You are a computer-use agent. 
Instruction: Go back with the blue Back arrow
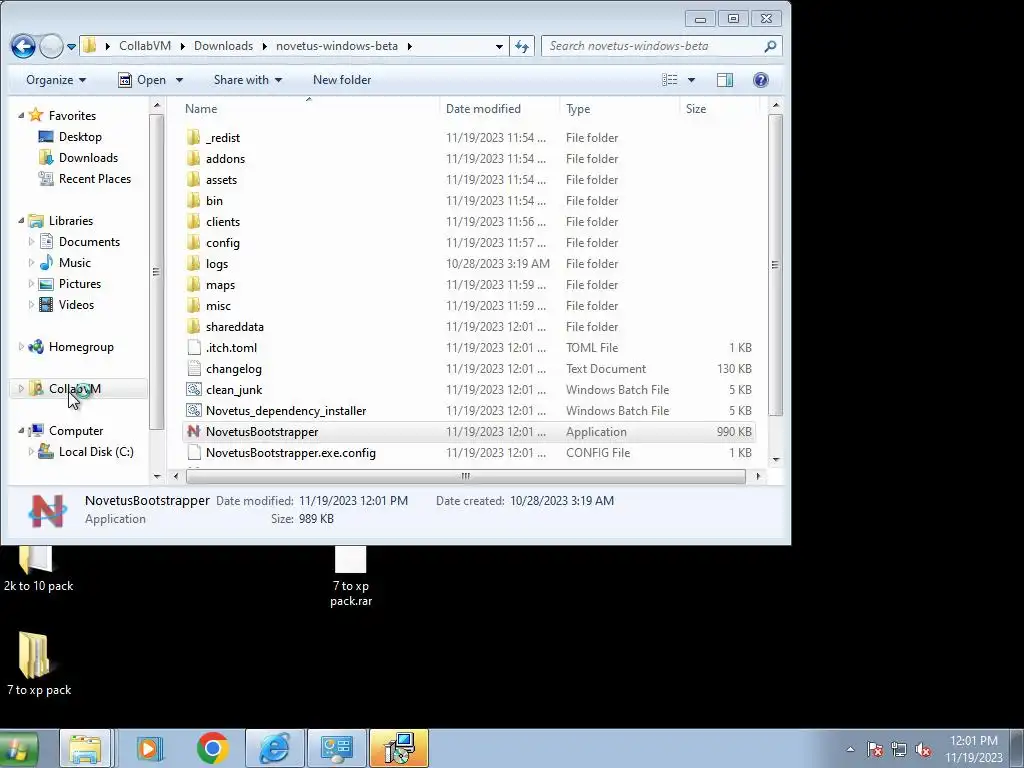coord(23,46)
